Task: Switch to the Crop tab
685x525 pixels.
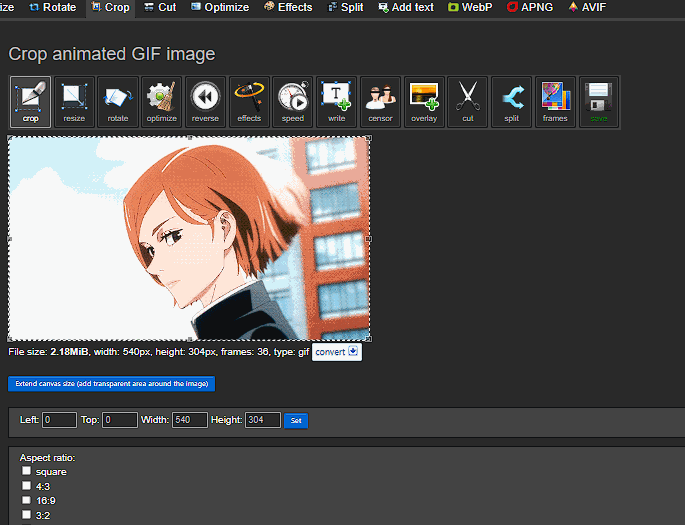Action: (111, 7)
